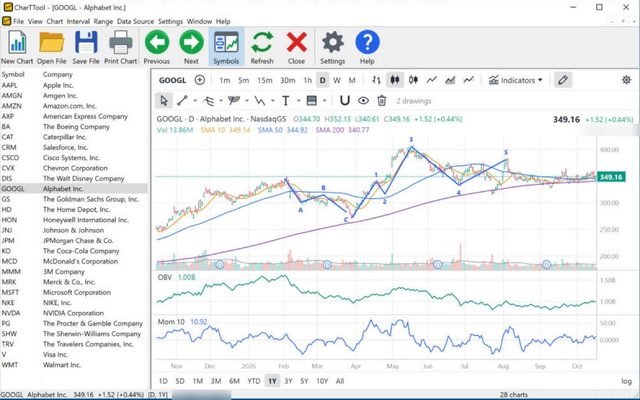
Task: Expand the Fibonacci tool dropdown arrow
Action: 221,101
